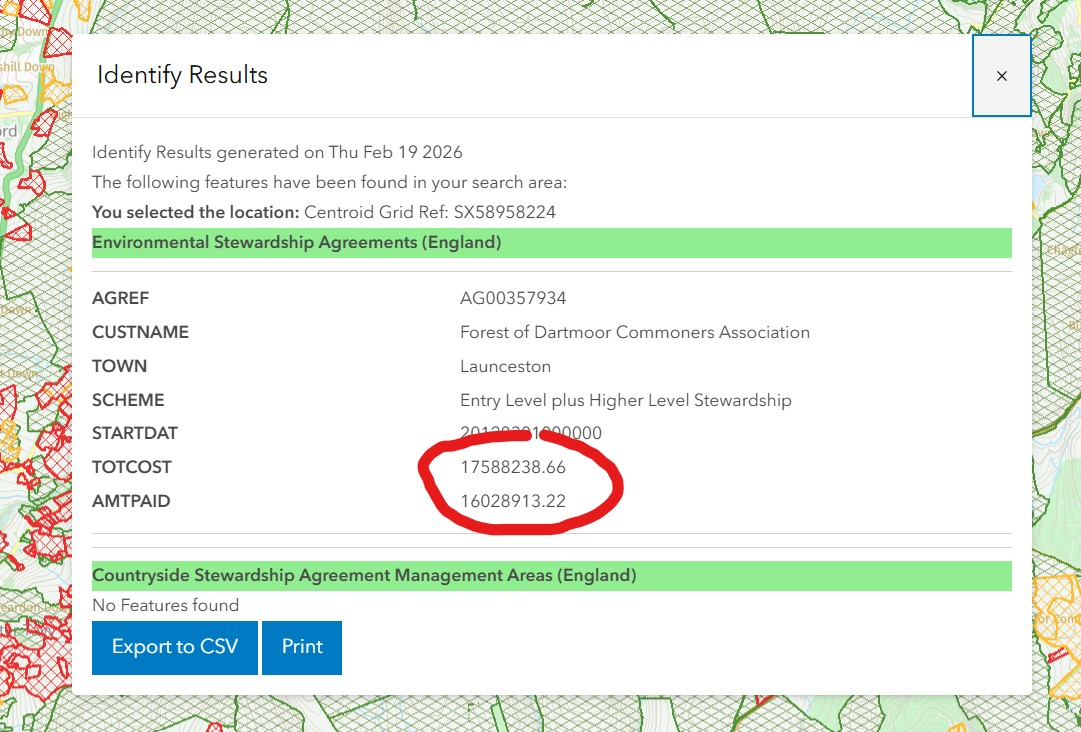
Task: Click the Centroid Grid Ref SX58958224 text
Action: (x=430, y=212)
